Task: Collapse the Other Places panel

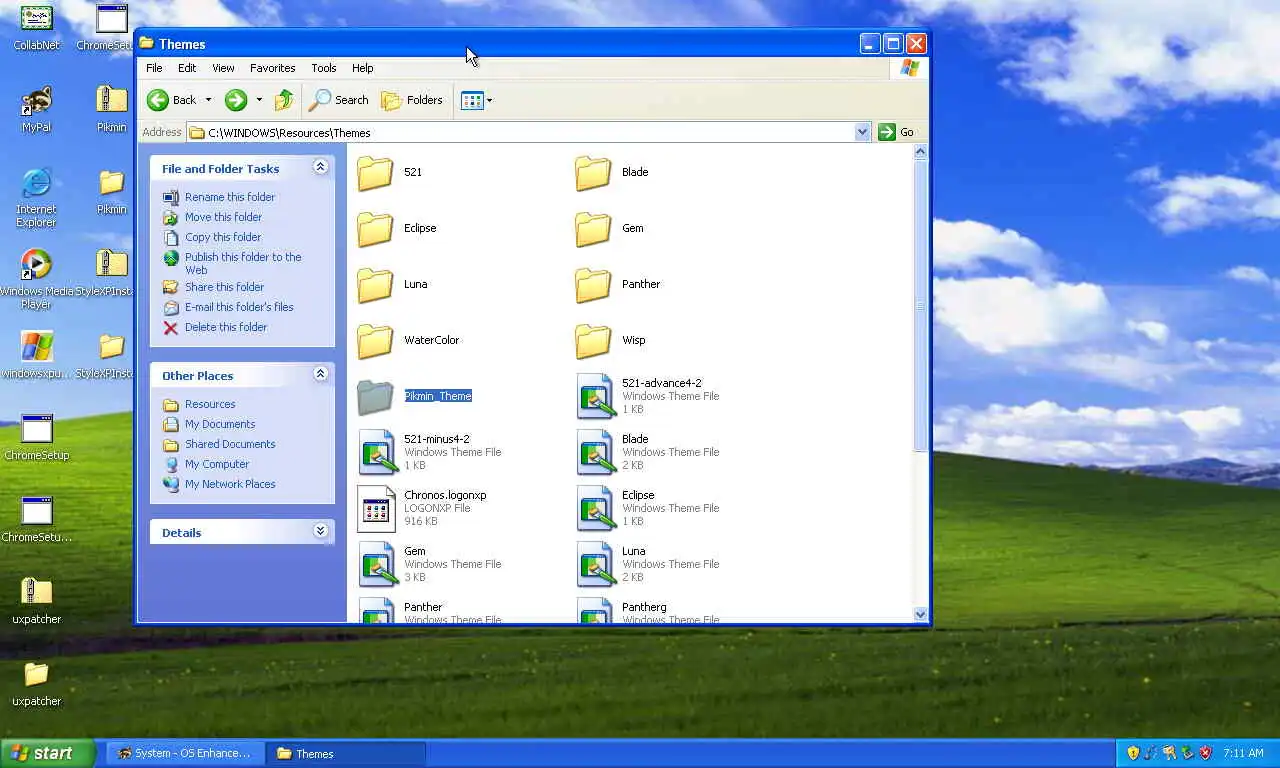Action: [x=320, y=374]
